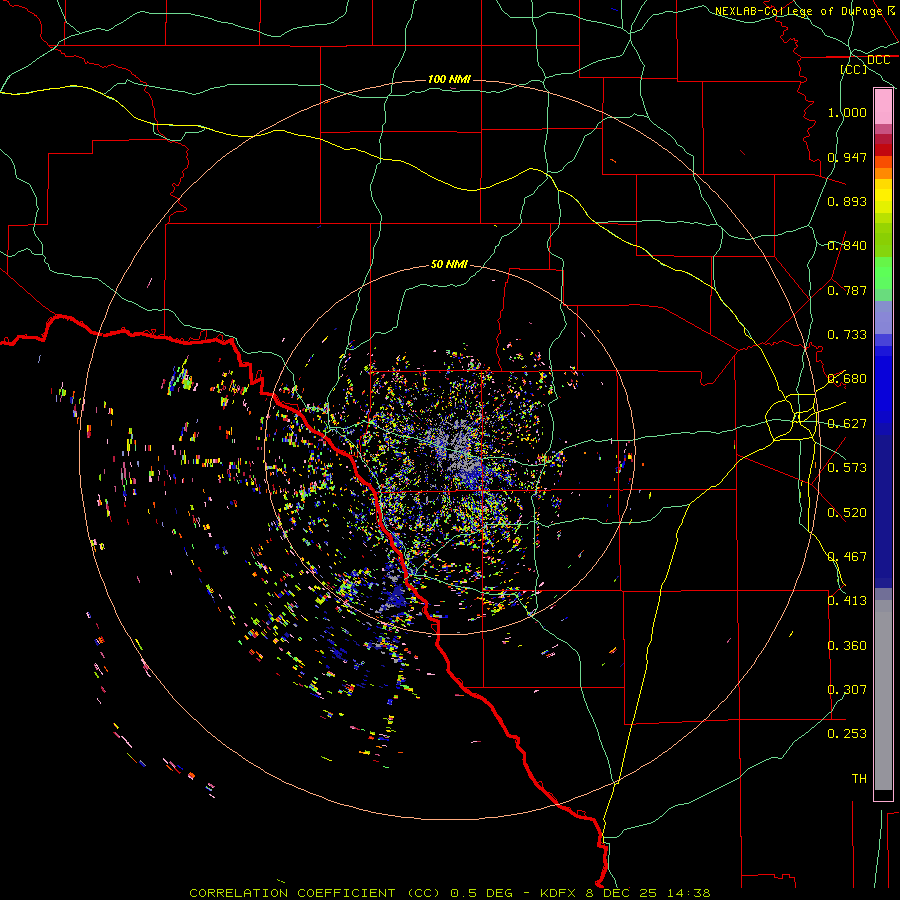Select the 0.573 legend value
The width and height of the screenshot is (900, 900).
847,468
